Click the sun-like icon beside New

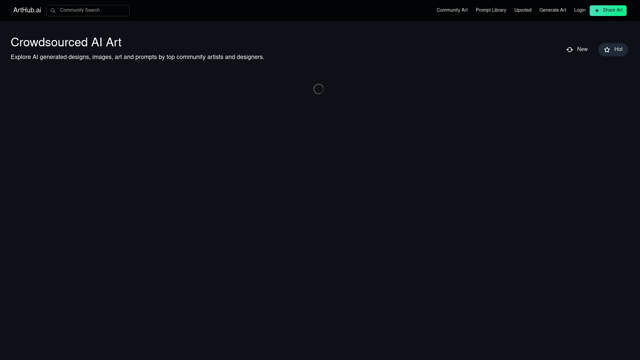coord(569,50)
